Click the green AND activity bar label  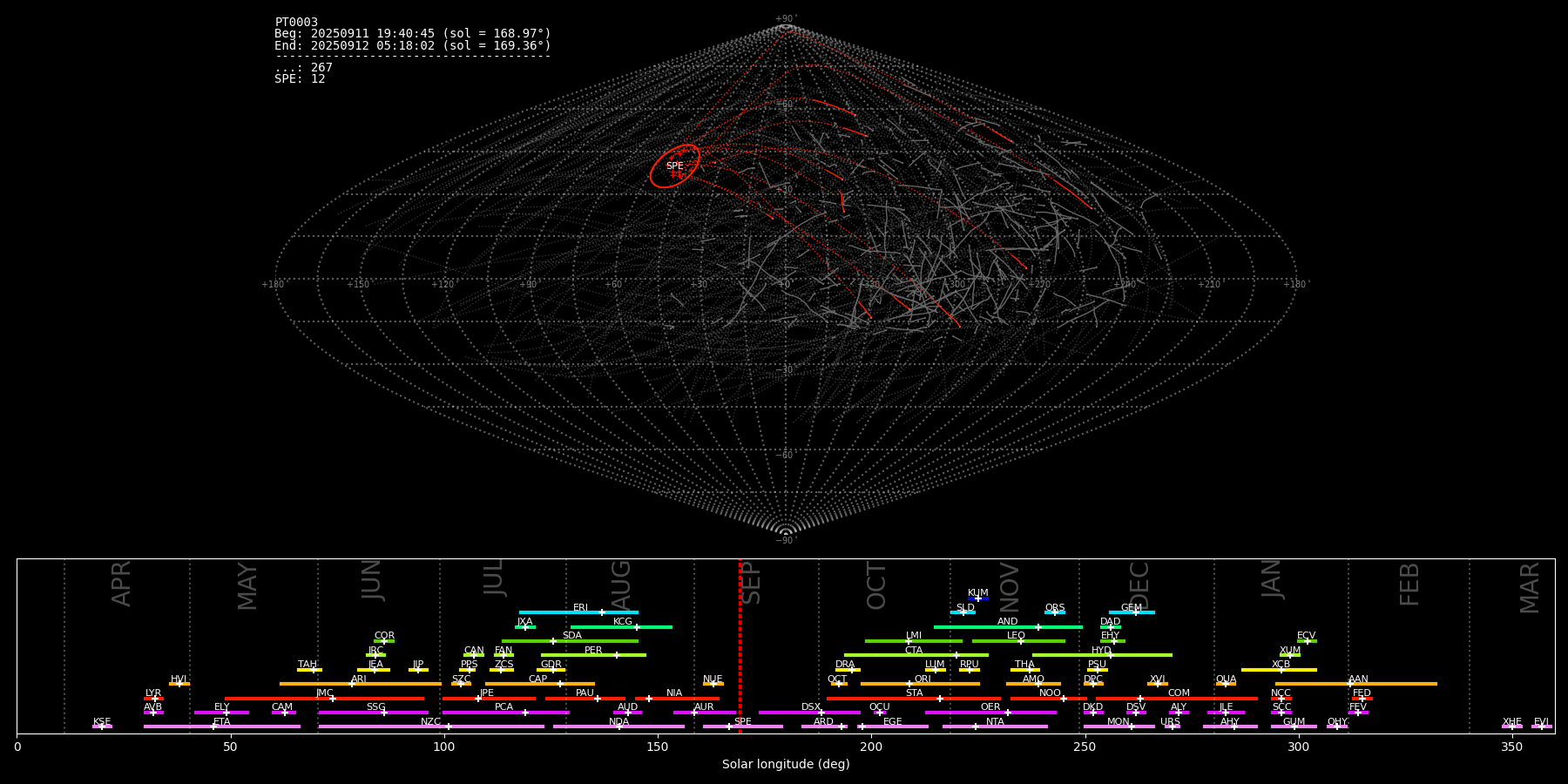point(1007,621)
